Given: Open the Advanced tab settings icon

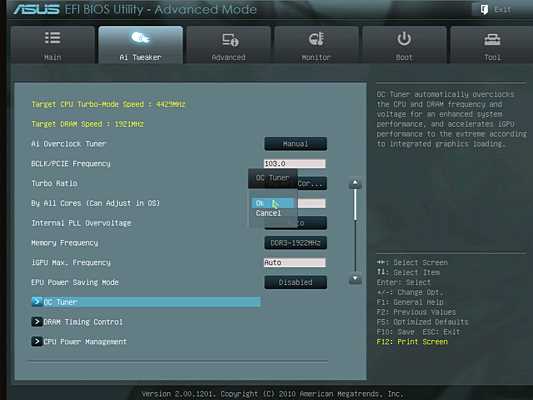Looking at the screenshot, I should [x=230, y=40].
